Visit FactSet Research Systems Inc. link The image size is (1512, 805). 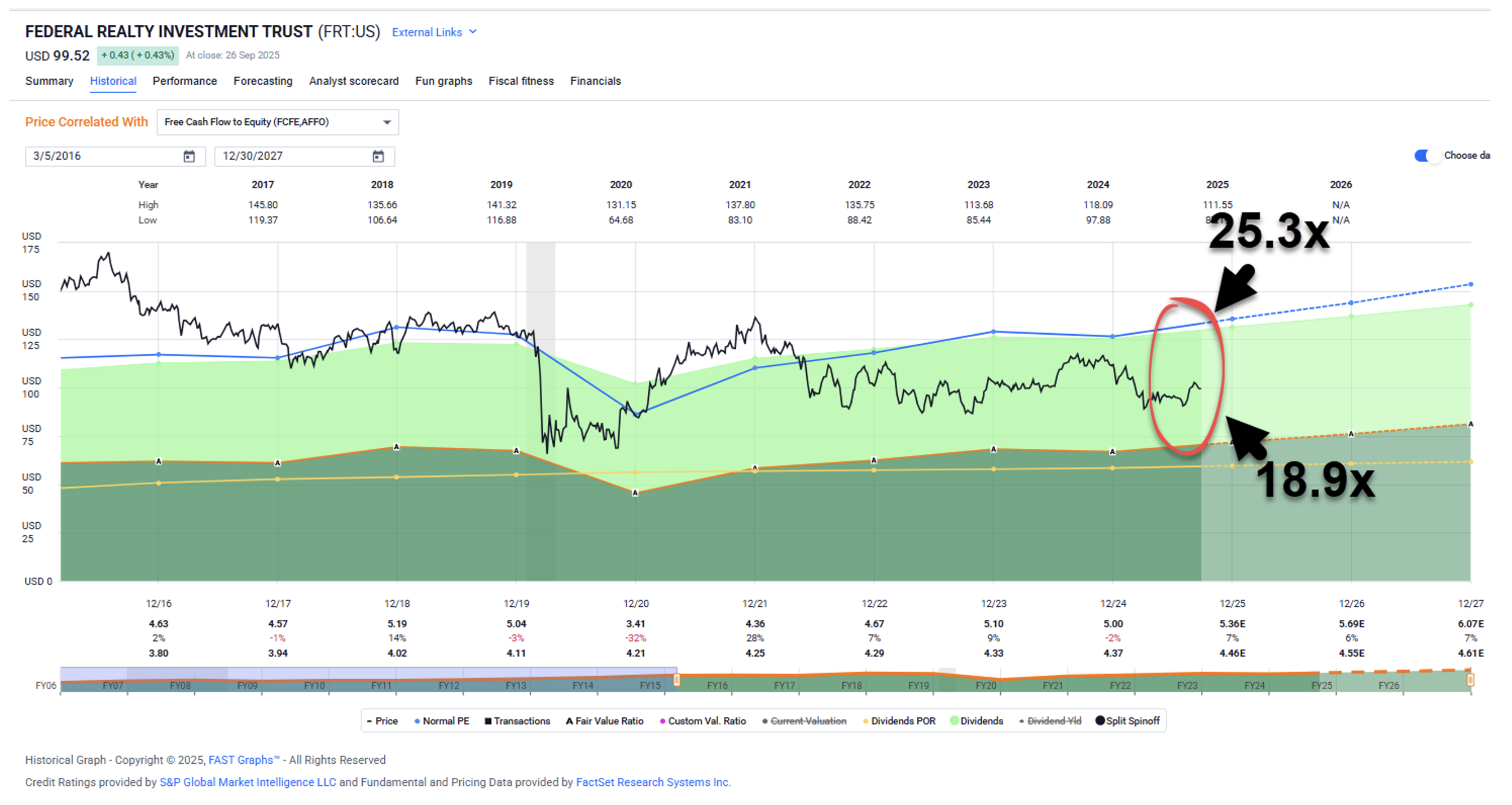pos(653,782)
